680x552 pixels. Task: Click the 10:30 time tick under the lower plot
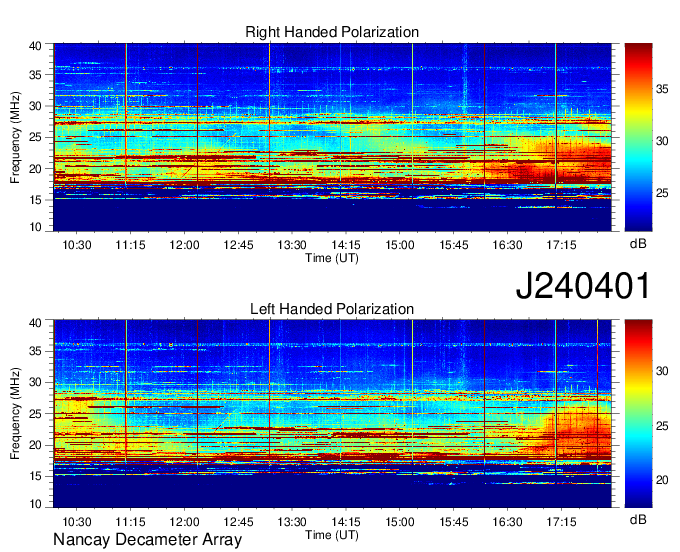point(77,522)
